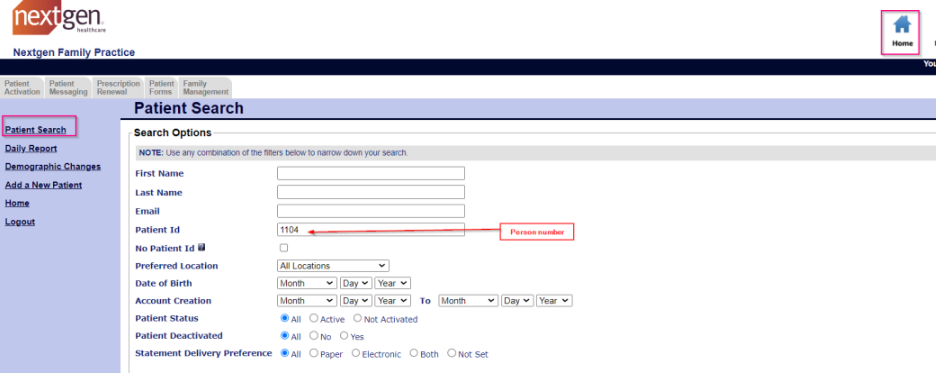Open the Family Management tab
This screenshot has width=936, height=373.
[205, 88]
